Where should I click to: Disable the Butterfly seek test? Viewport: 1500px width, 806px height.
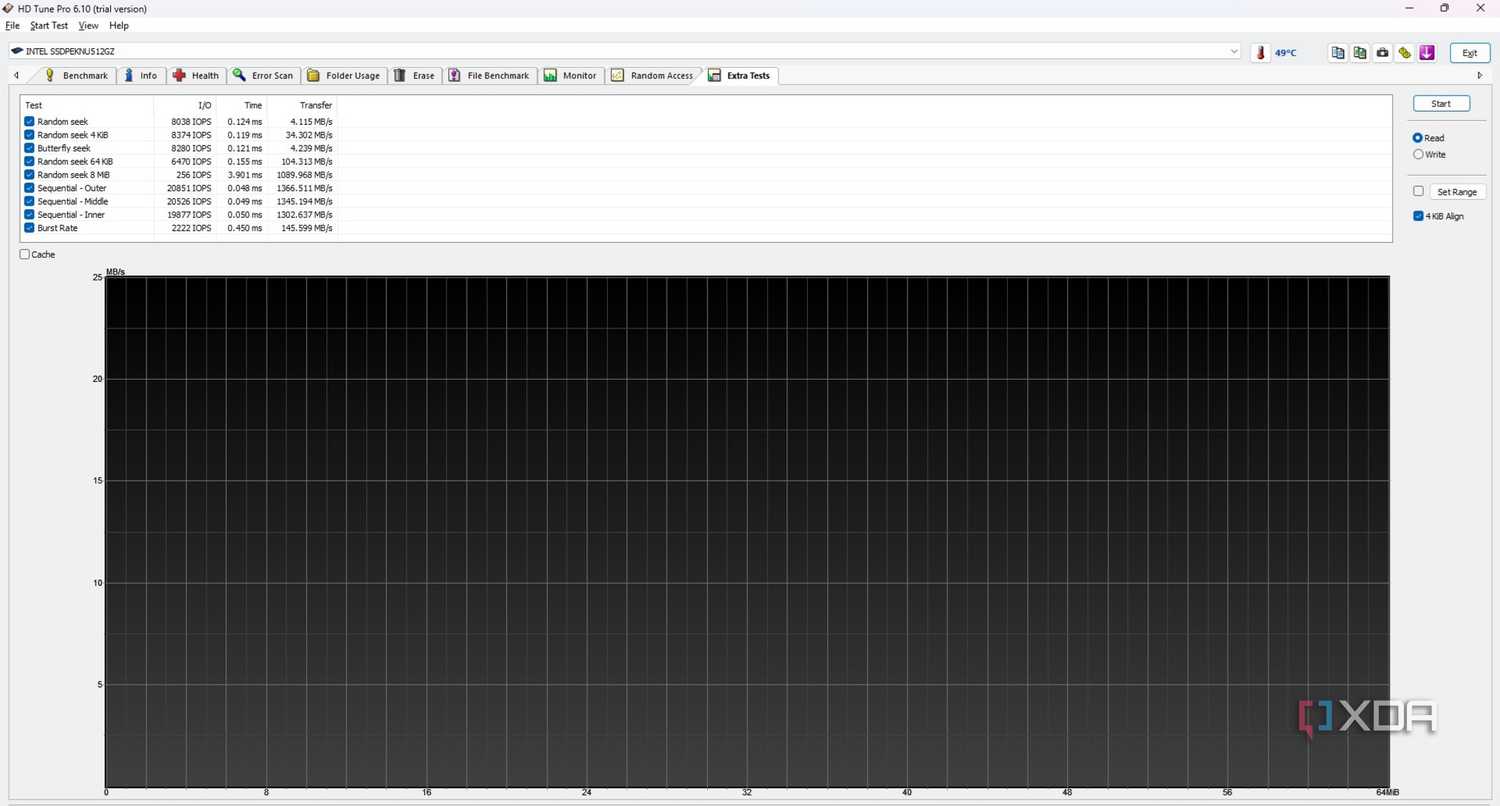pos(29,148)
